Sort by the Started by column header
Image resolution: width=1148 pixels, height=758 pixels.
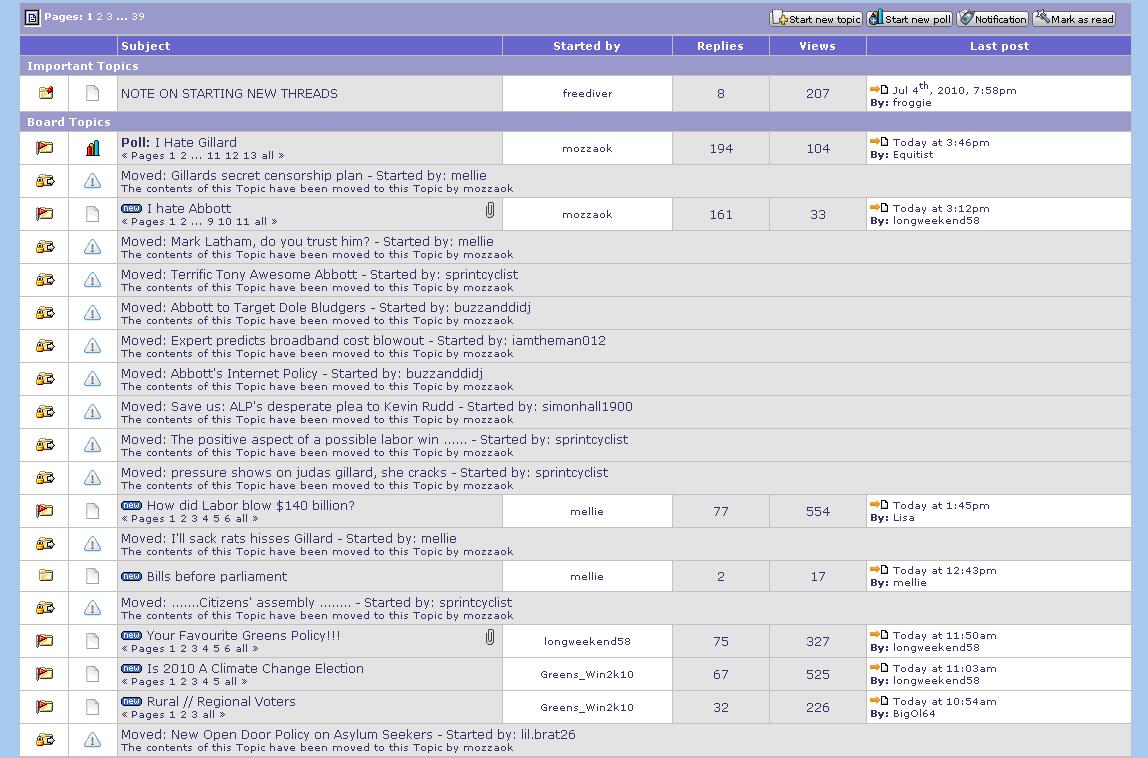(586, 46)
